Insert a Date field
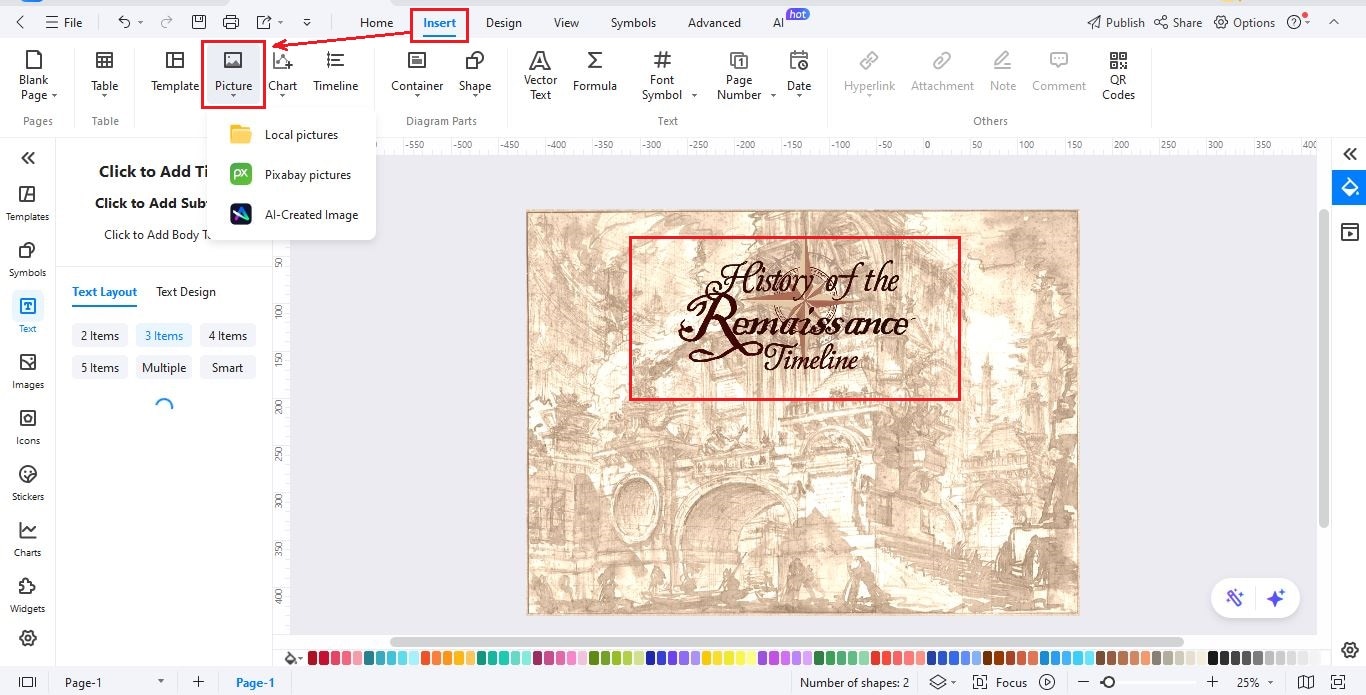 point(799,75)
